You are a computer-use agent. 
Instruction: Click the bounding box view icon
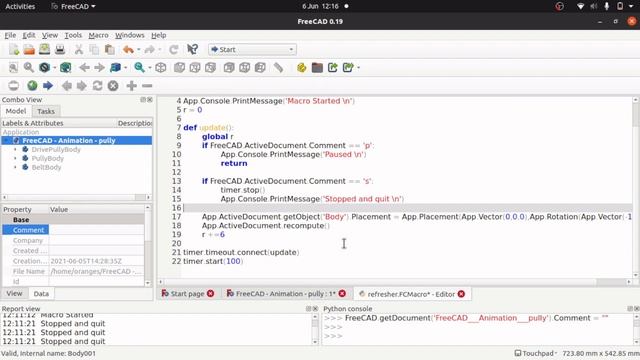(x=65, y=67)
